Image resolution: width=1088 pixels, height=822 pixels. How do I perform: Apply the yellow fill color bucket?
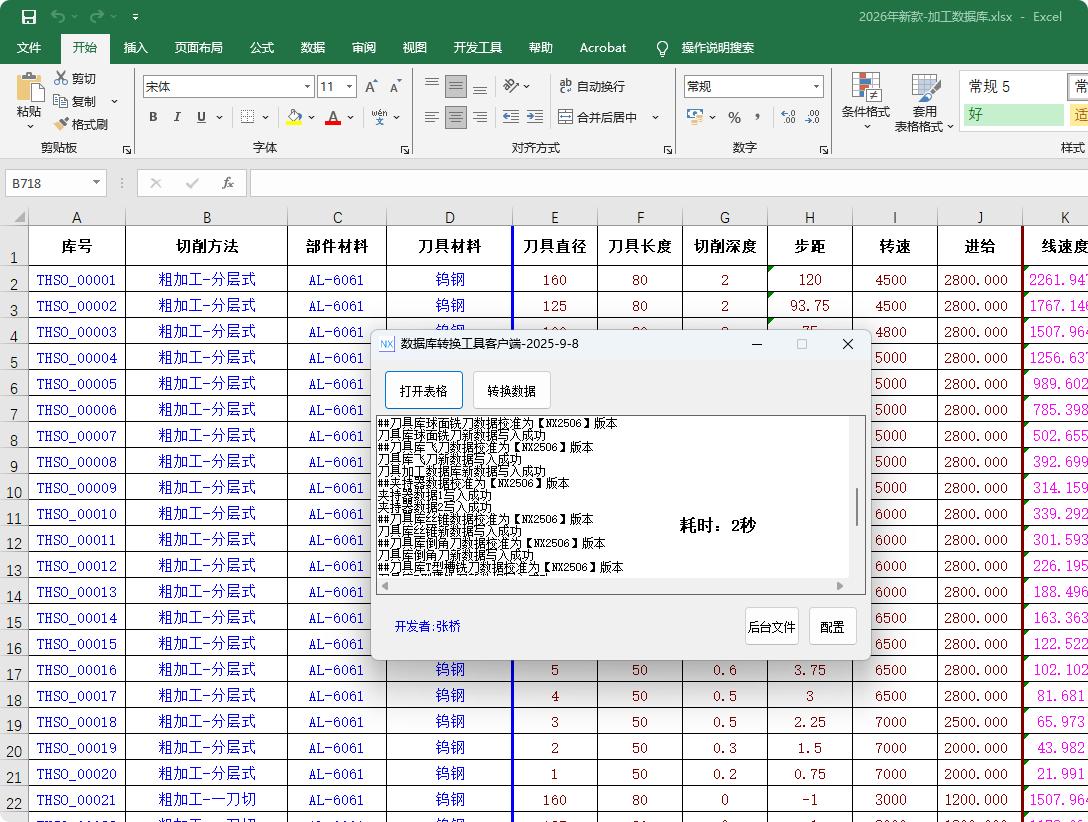(294, 117)
